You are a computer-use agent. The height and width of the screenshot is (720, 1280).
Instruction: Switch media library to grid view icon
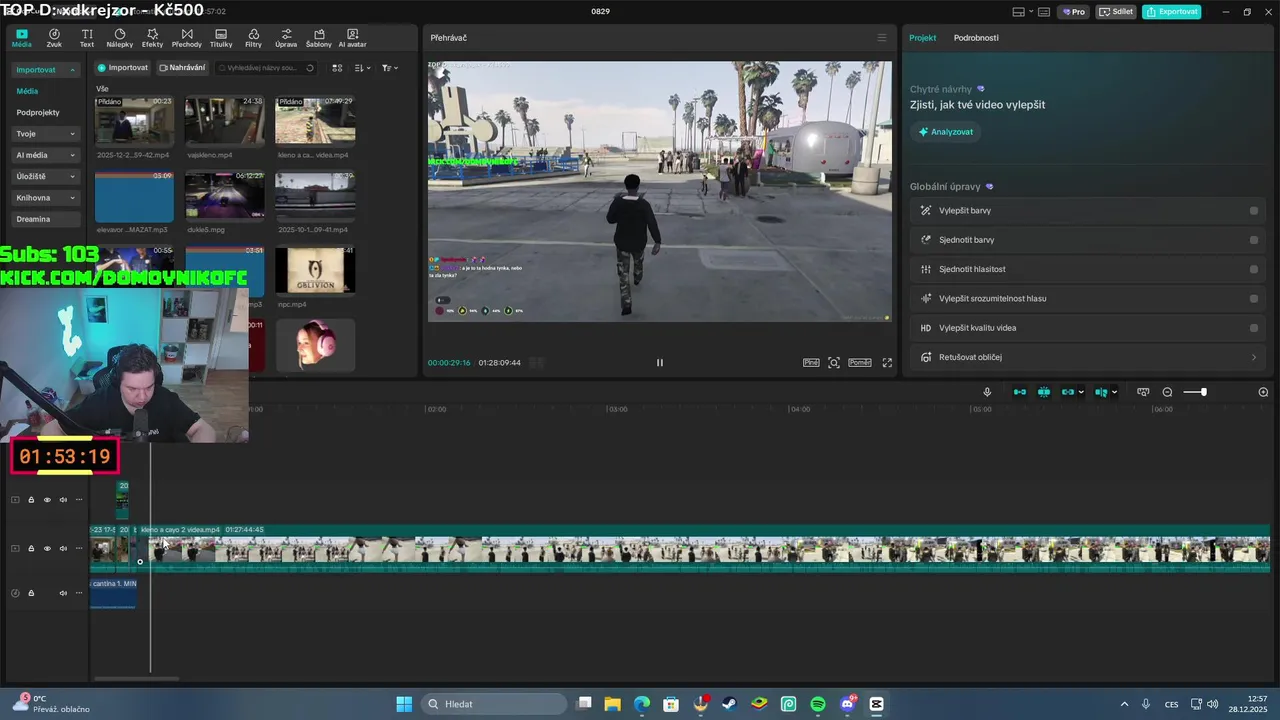337,68
